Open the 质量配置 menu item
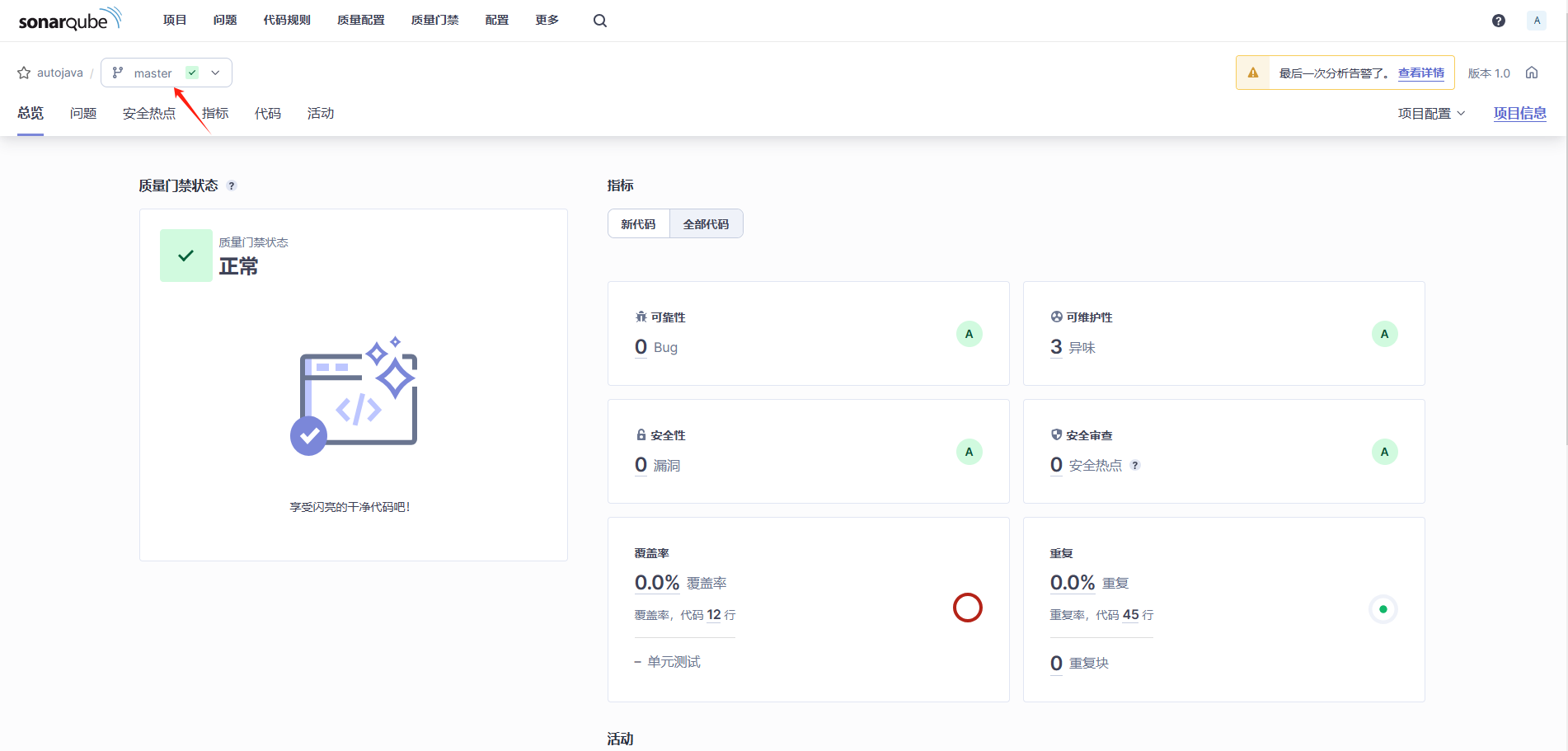The height and width of the screenshot is (751, 1568). 361,20
